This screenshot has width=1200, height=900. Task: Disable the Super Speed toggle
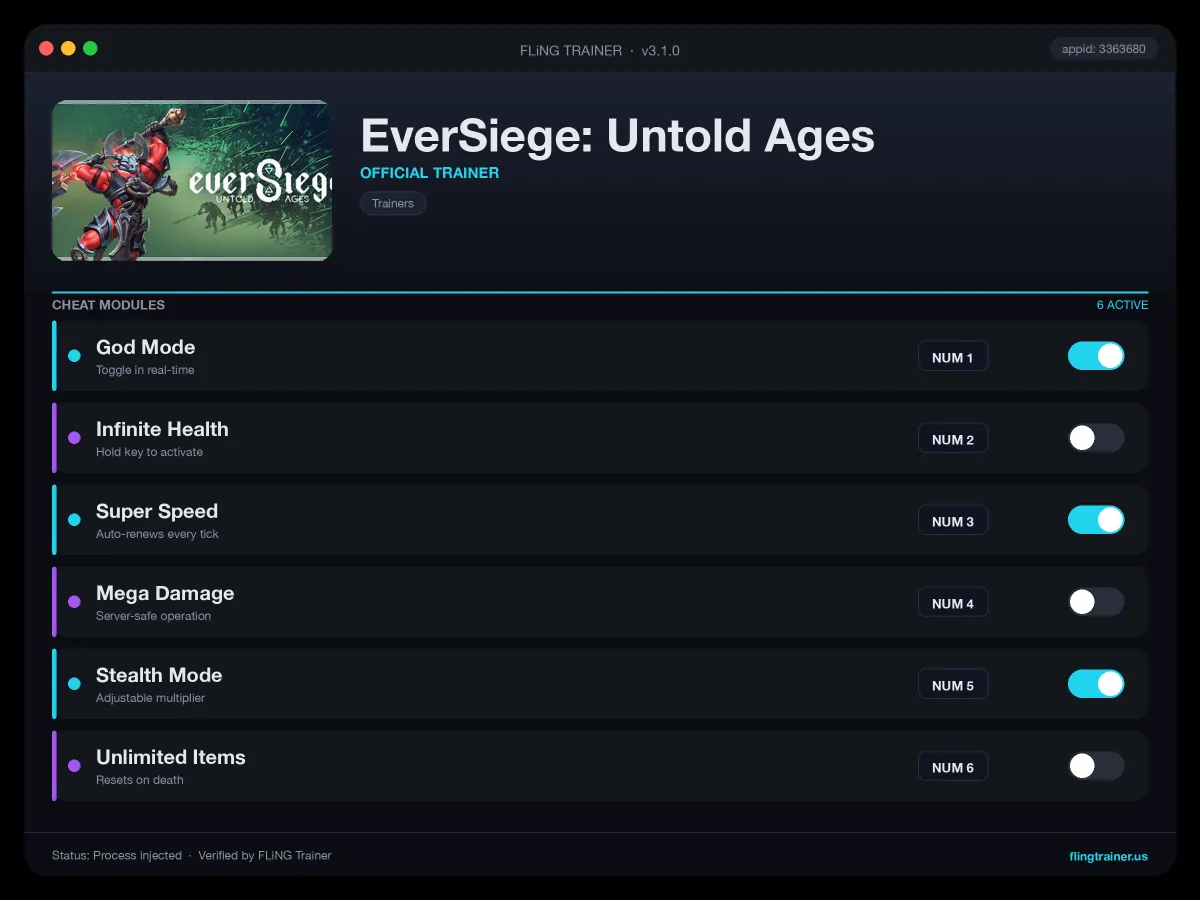point(1096,520)
